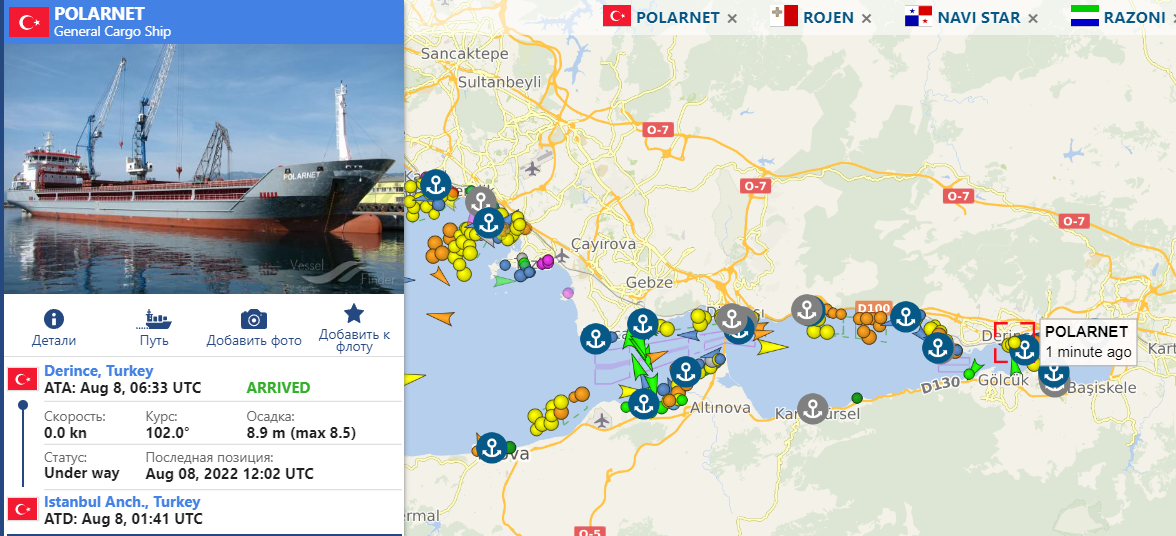Viewport: 1176px width, 536px height.
Task: Open the POLARNET ship photo
Action: [204, 169]
